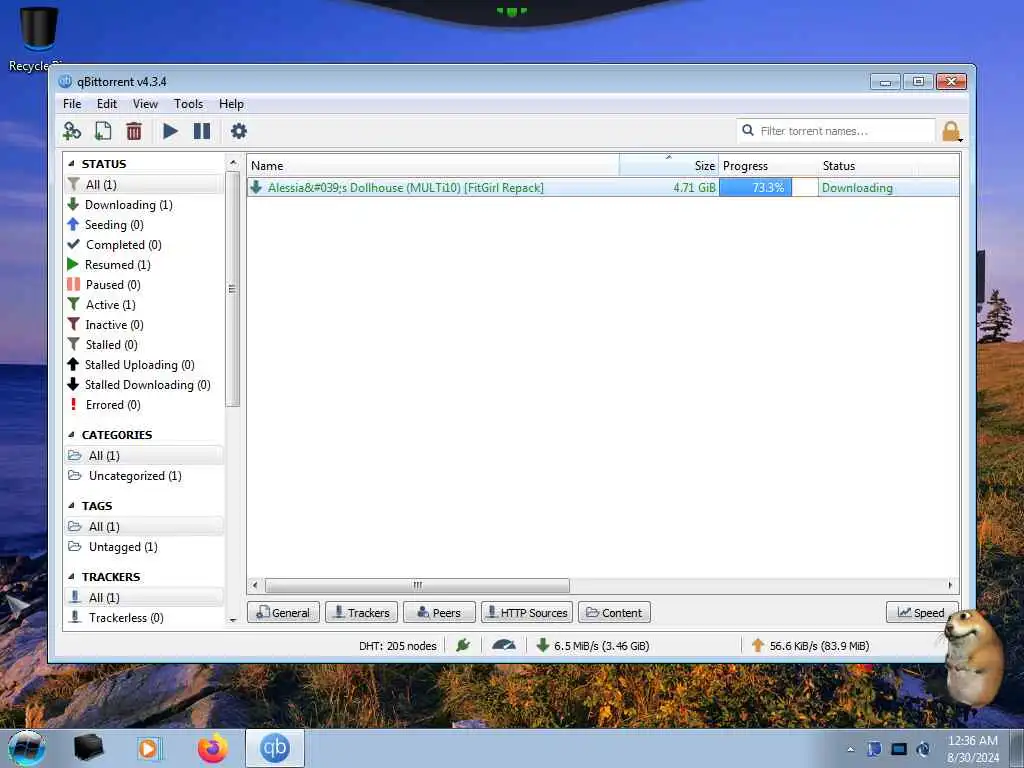This screenshot has height=768, width=1024.
Task: Collapse the STATUS section
Action: pyautogui.click(x=71, y=164)
